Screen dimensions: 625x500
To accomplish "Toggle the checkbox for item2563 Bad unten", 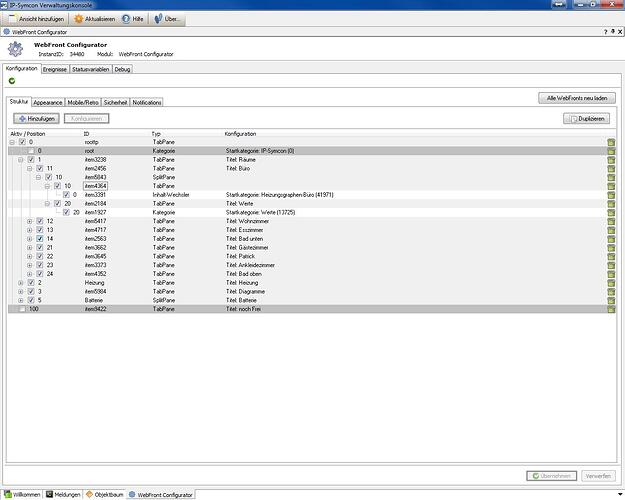I will 40,238.
